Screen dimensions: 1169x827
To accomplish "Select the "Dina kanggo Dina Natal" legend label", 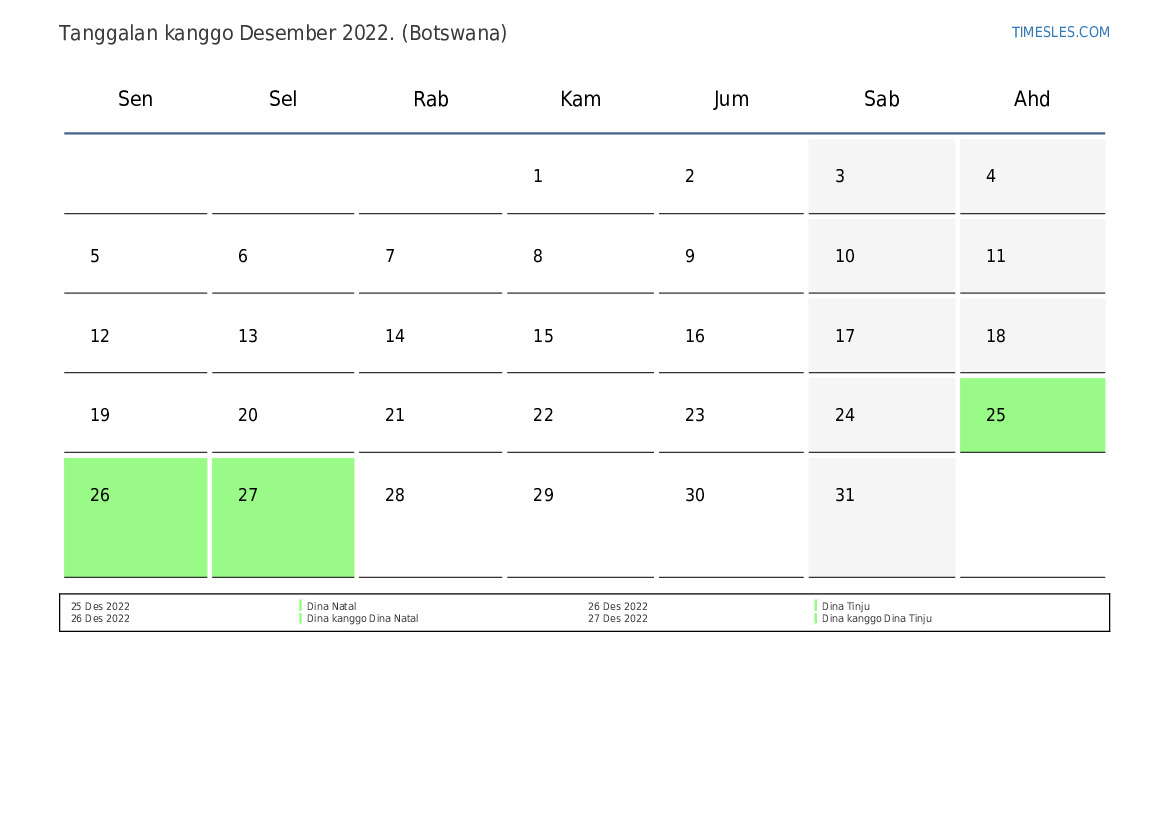I will [x=362, y=619].
